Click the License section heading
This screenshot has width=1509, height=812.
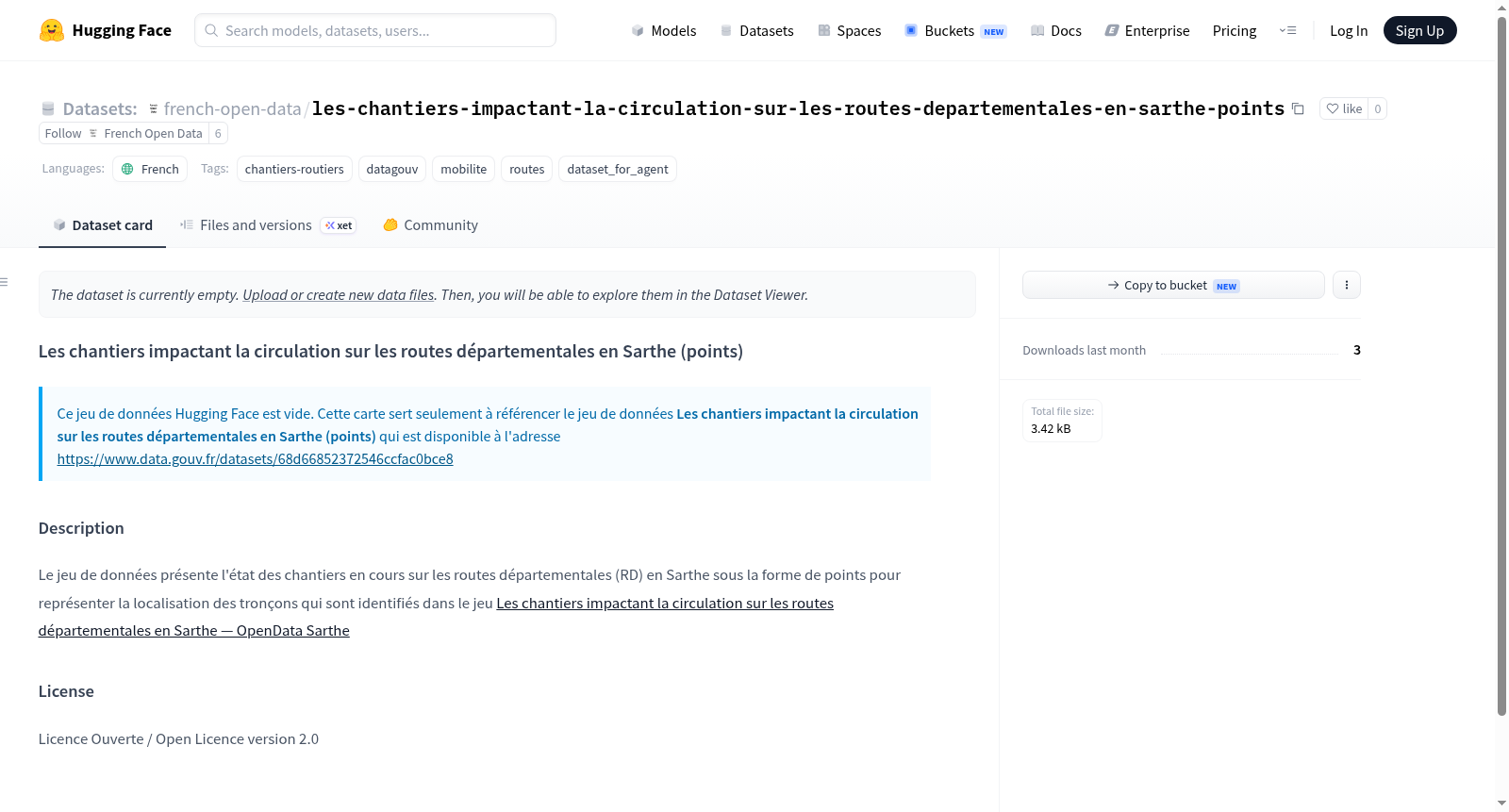click(x=66, y=691)
